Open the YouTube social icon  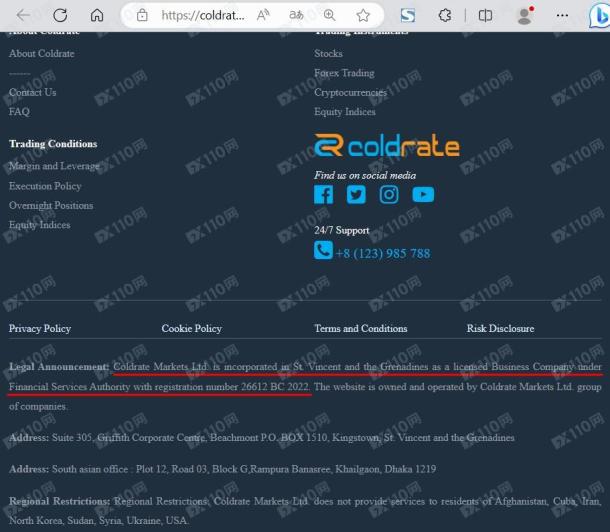(423, 194)
